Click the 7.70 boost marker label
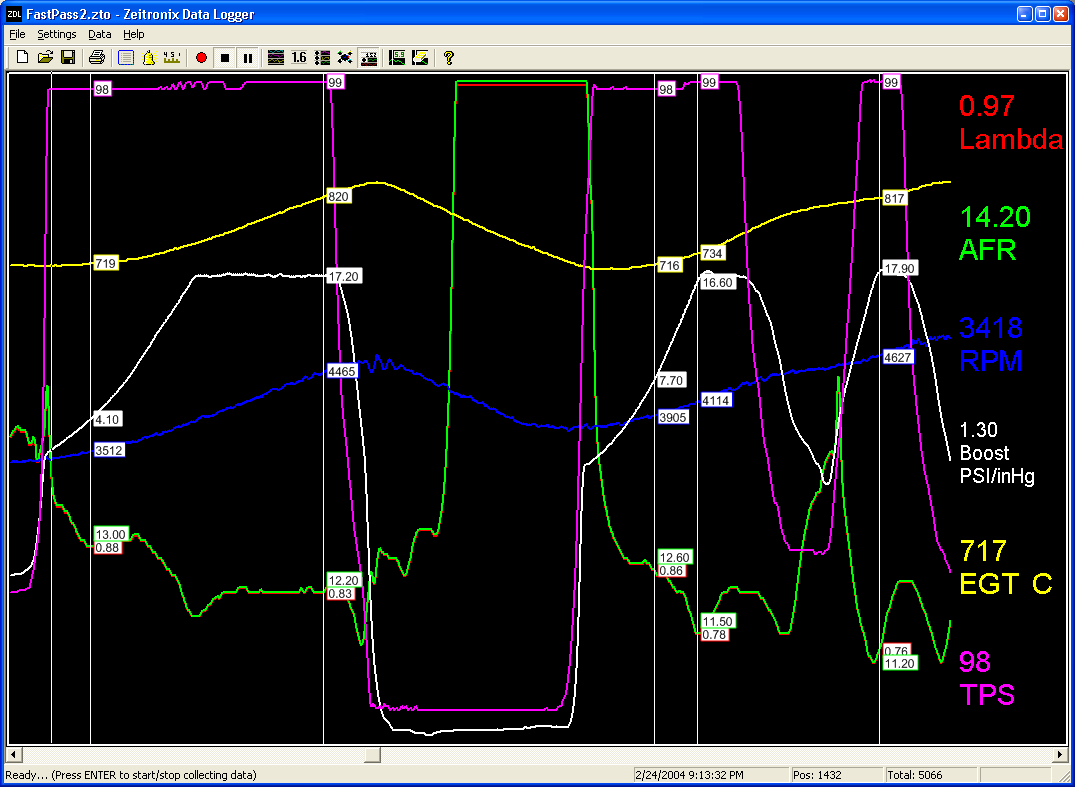The image size is (1075, 787). coord(673,380)
